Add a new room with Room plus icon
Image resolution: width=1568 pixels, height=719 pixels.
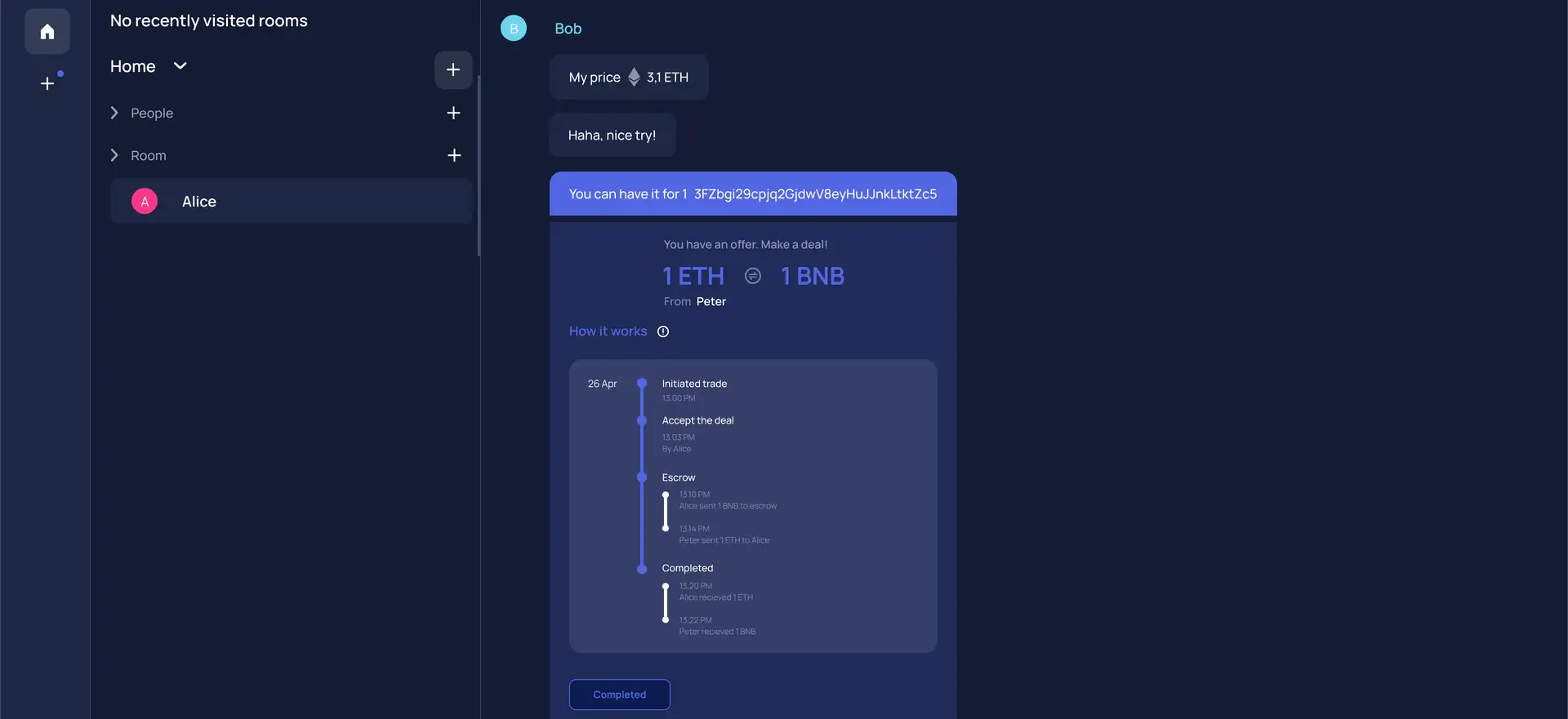pyautogui.click(x=453, y=156)
